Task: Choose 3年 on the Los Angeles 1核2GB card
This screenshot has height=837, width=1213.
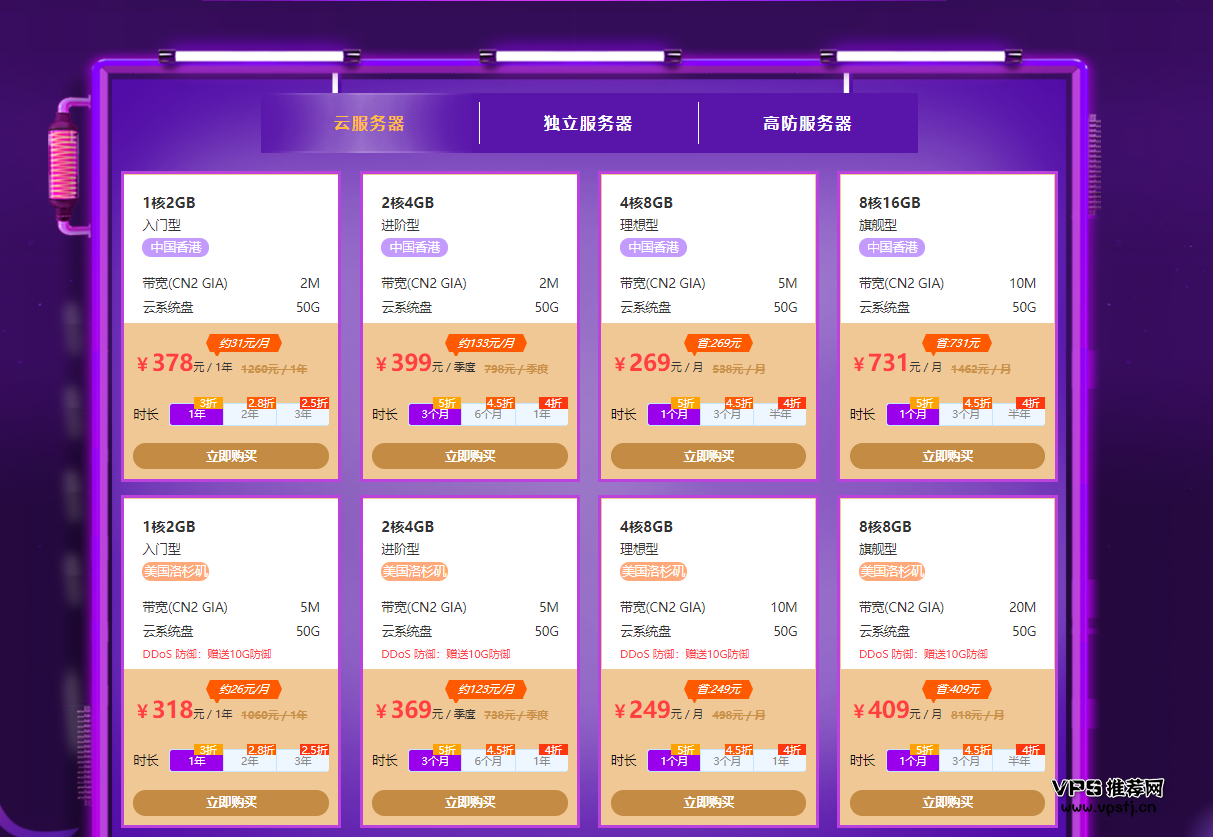Action: pyautogui.click(x=303, y=761)
